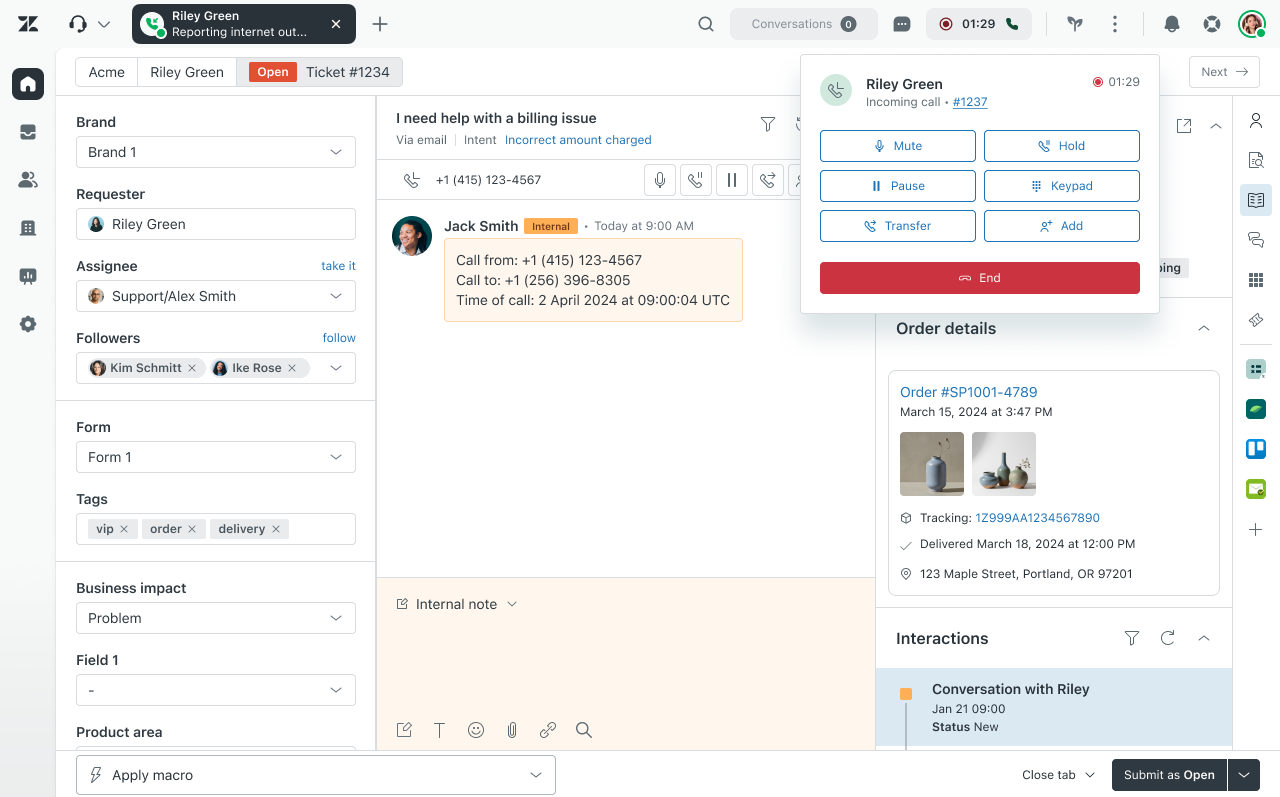The image size is (1280, 797).
Task: Open the Apply macro field
Action: 316,774
